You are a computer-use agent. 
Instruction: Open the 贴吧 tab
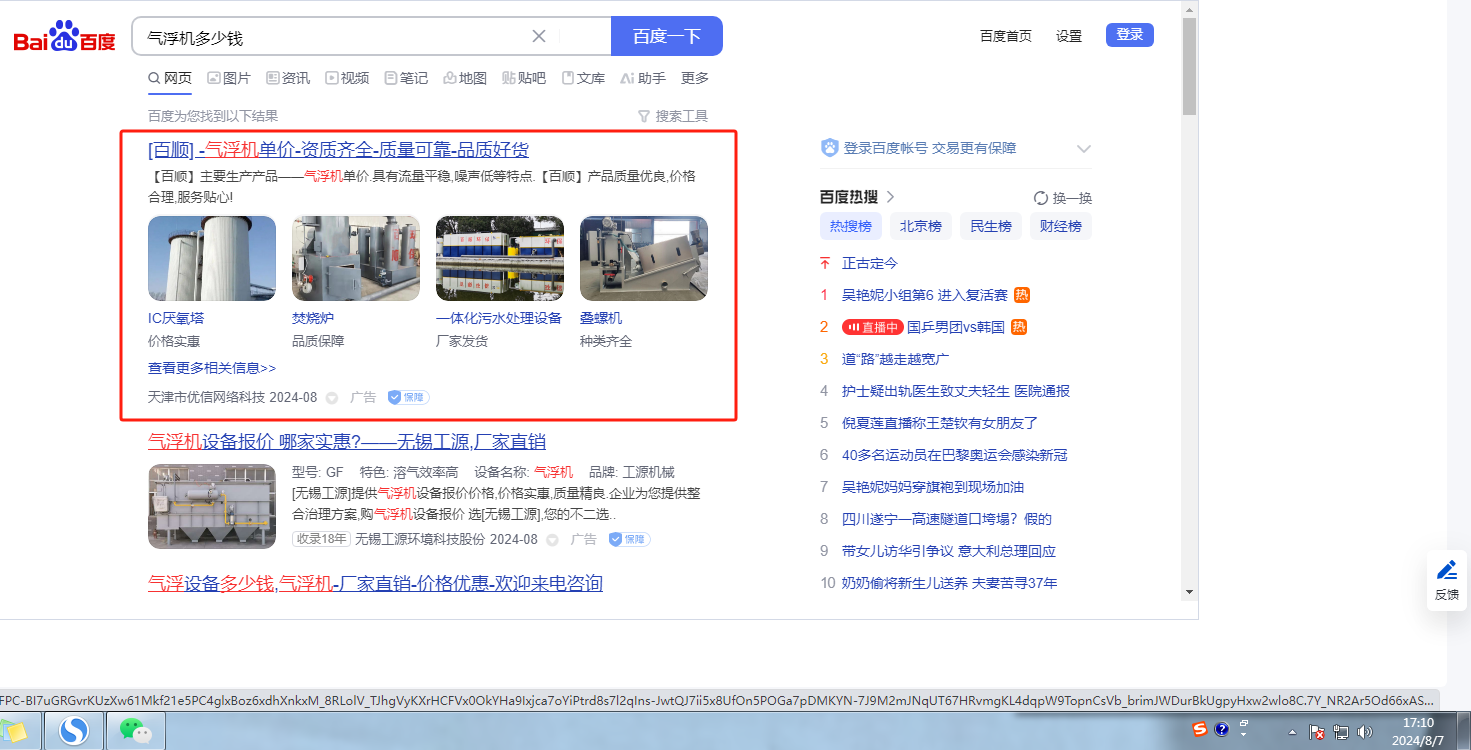(x=524, y=78)
